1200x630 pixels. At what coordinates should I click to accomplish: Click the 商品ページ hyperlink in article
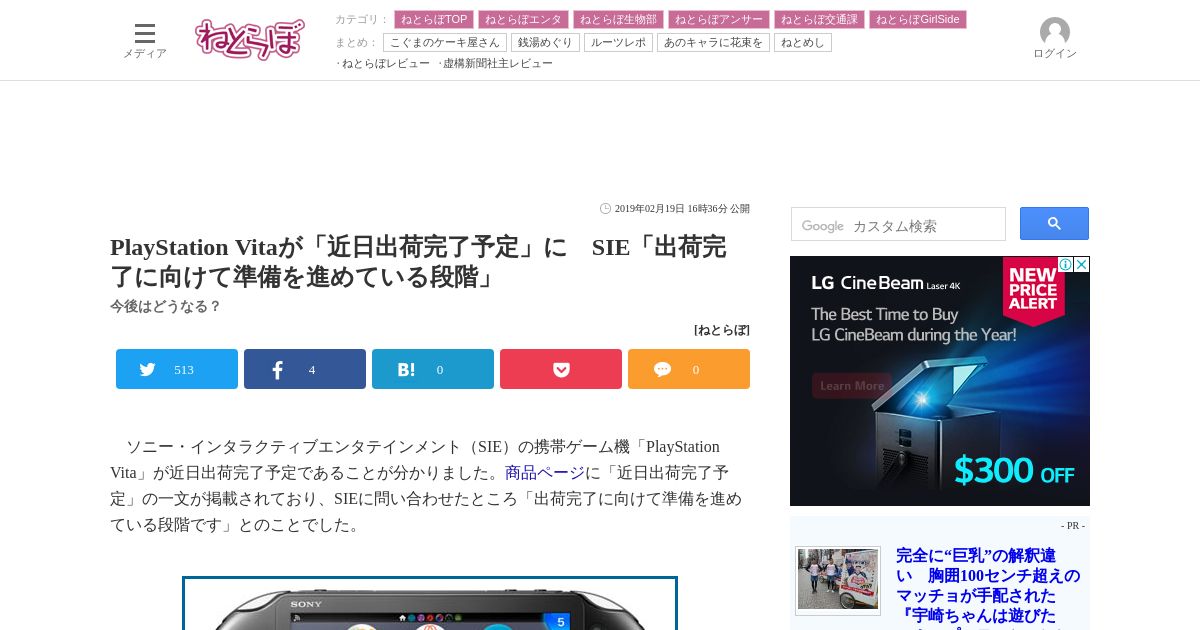(545, 473)
